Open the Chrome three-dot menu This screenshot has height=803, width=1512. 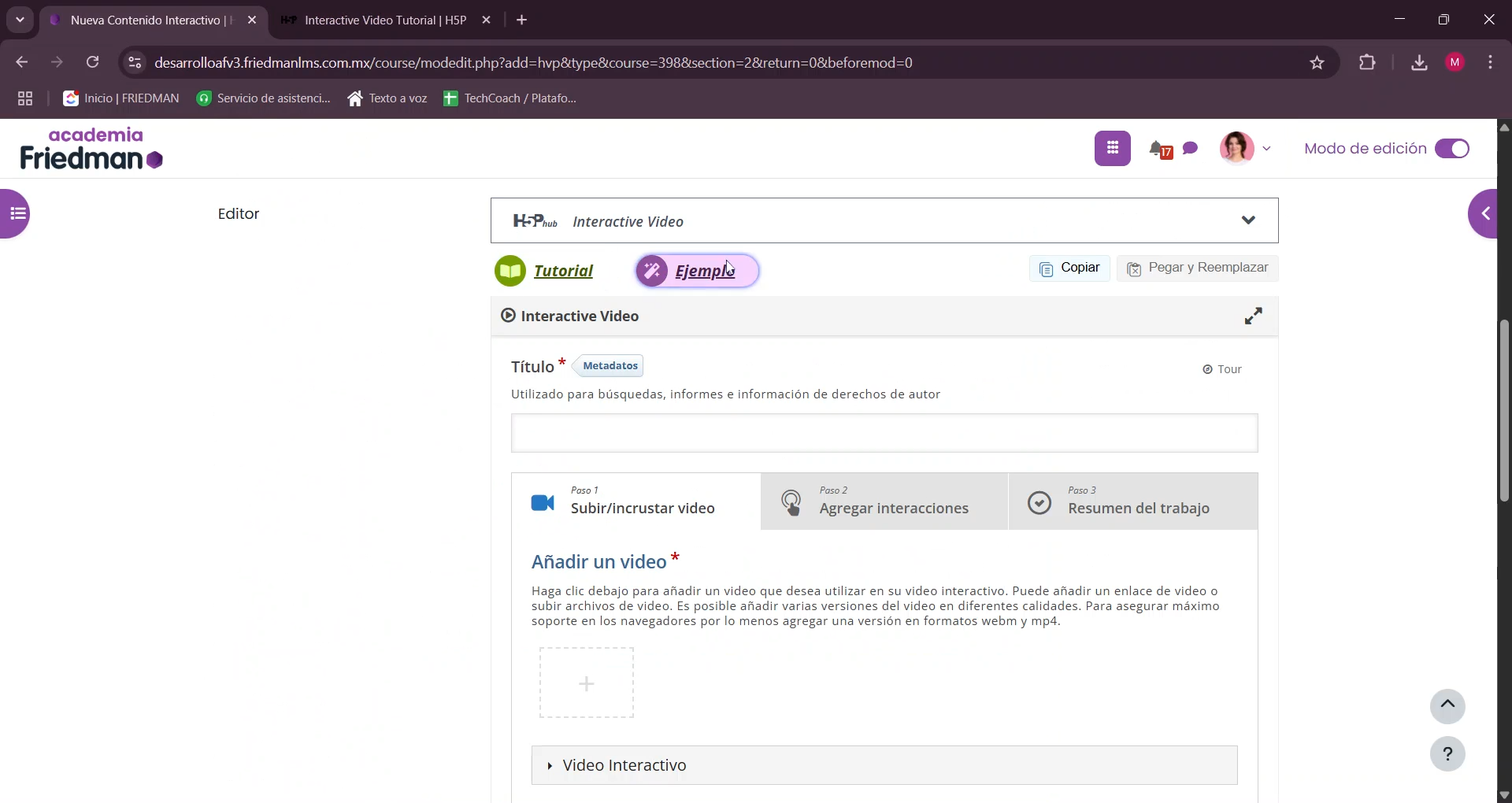pos(1491,63)
